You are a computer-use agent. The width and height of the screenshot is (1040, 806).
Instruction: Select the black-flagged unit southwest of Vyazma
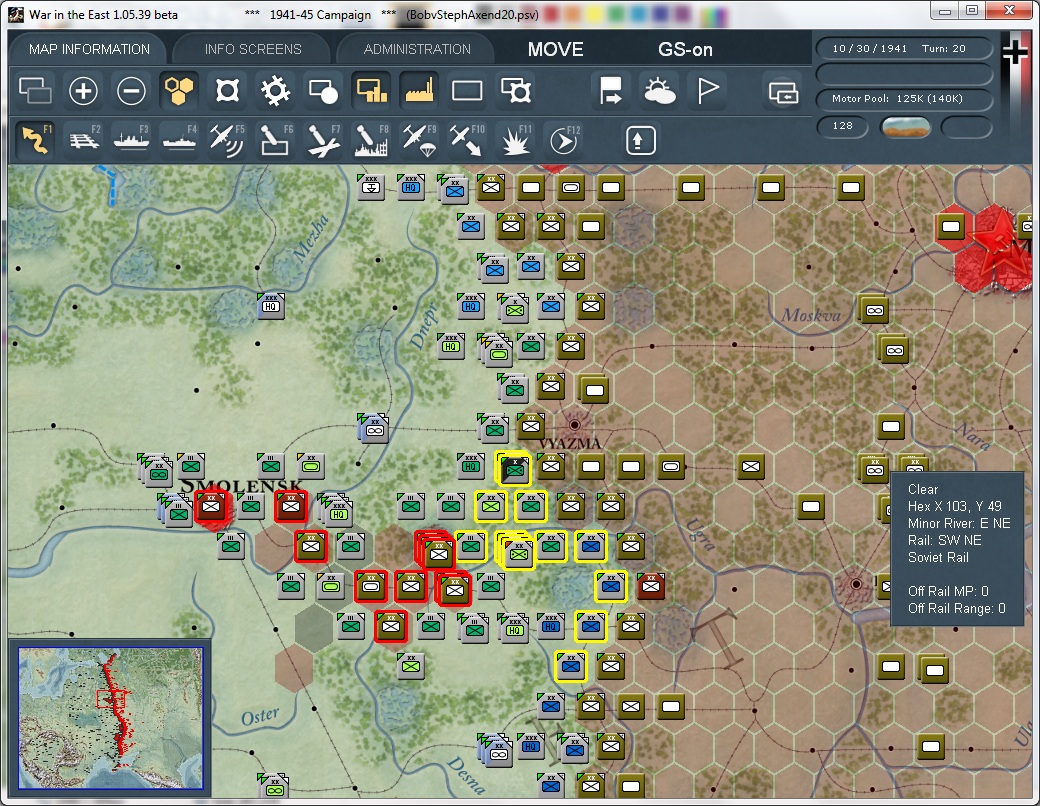tap(514, 468)
